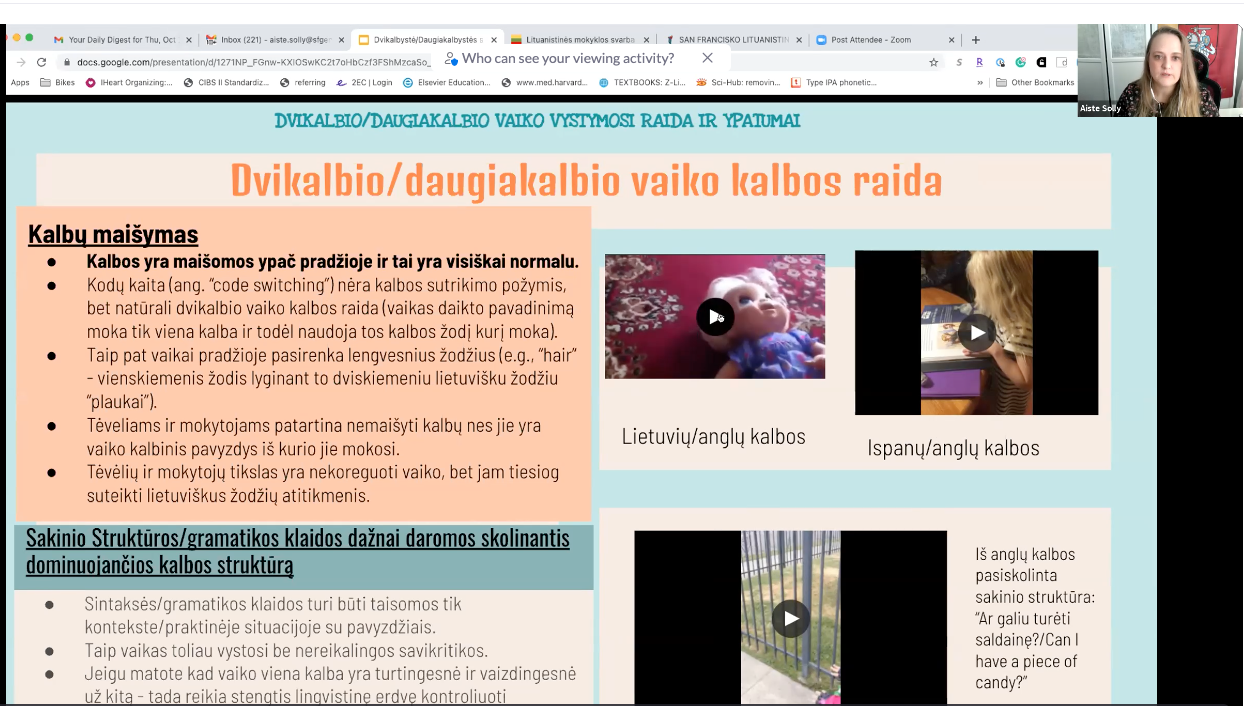Click the 'Lietuvių/anglų kalbos' caption
This screenshot has height=706, width=1244.
tap(713, 436)
